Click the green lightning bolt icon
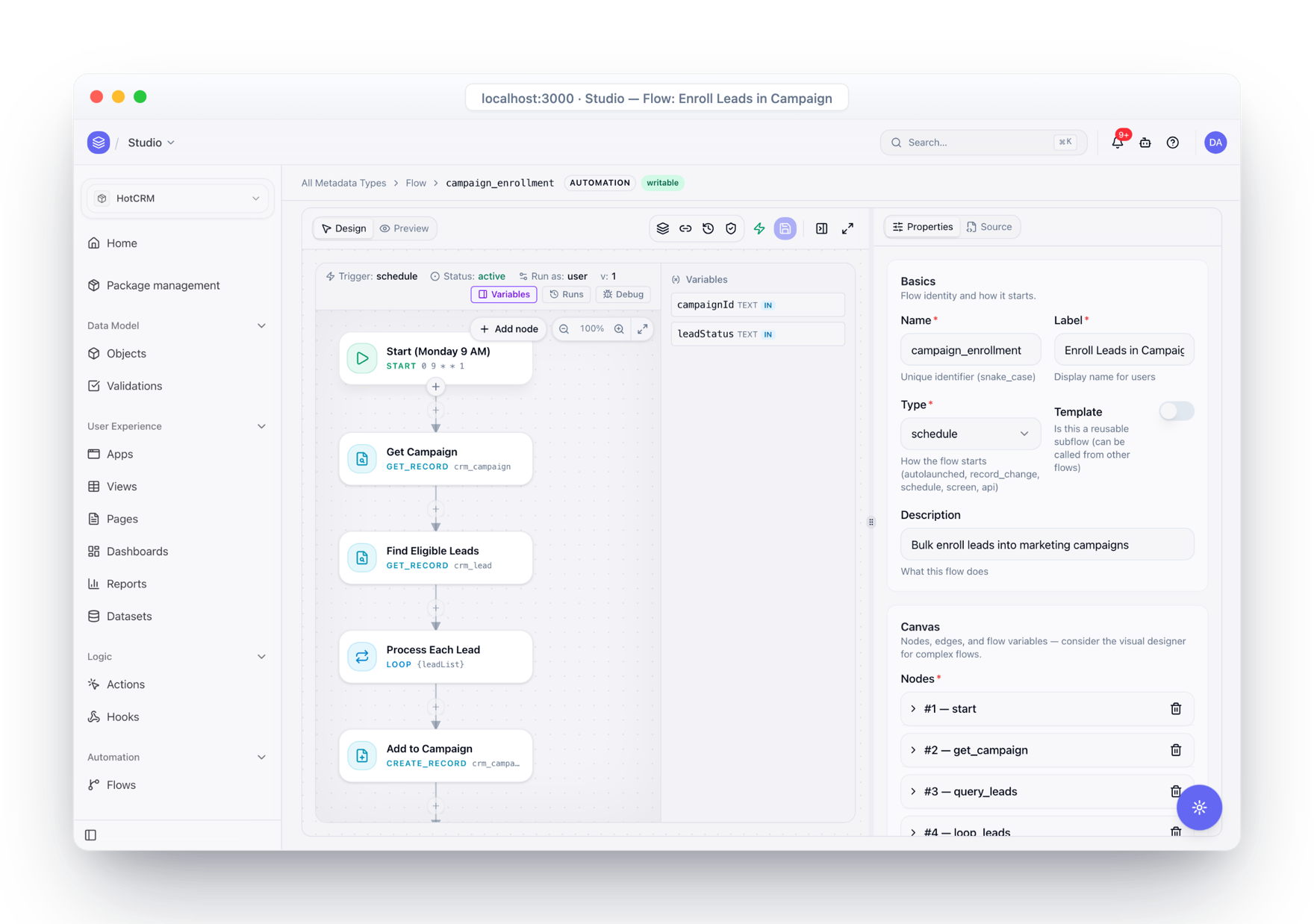This screenshot has height=924, width=1314. [759, 228]
